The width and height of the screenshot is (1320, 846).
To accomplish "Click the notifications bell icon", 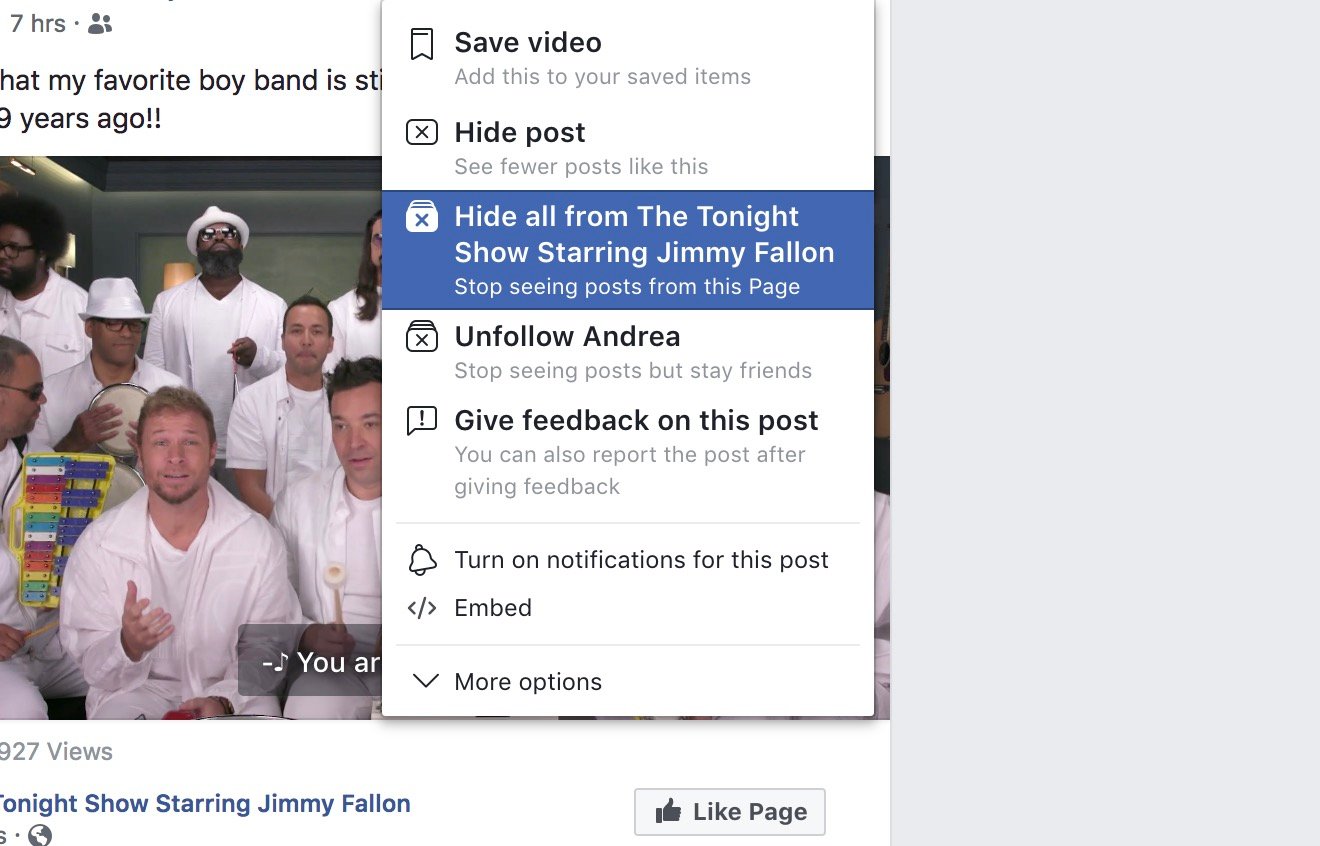I will (421, 560).
